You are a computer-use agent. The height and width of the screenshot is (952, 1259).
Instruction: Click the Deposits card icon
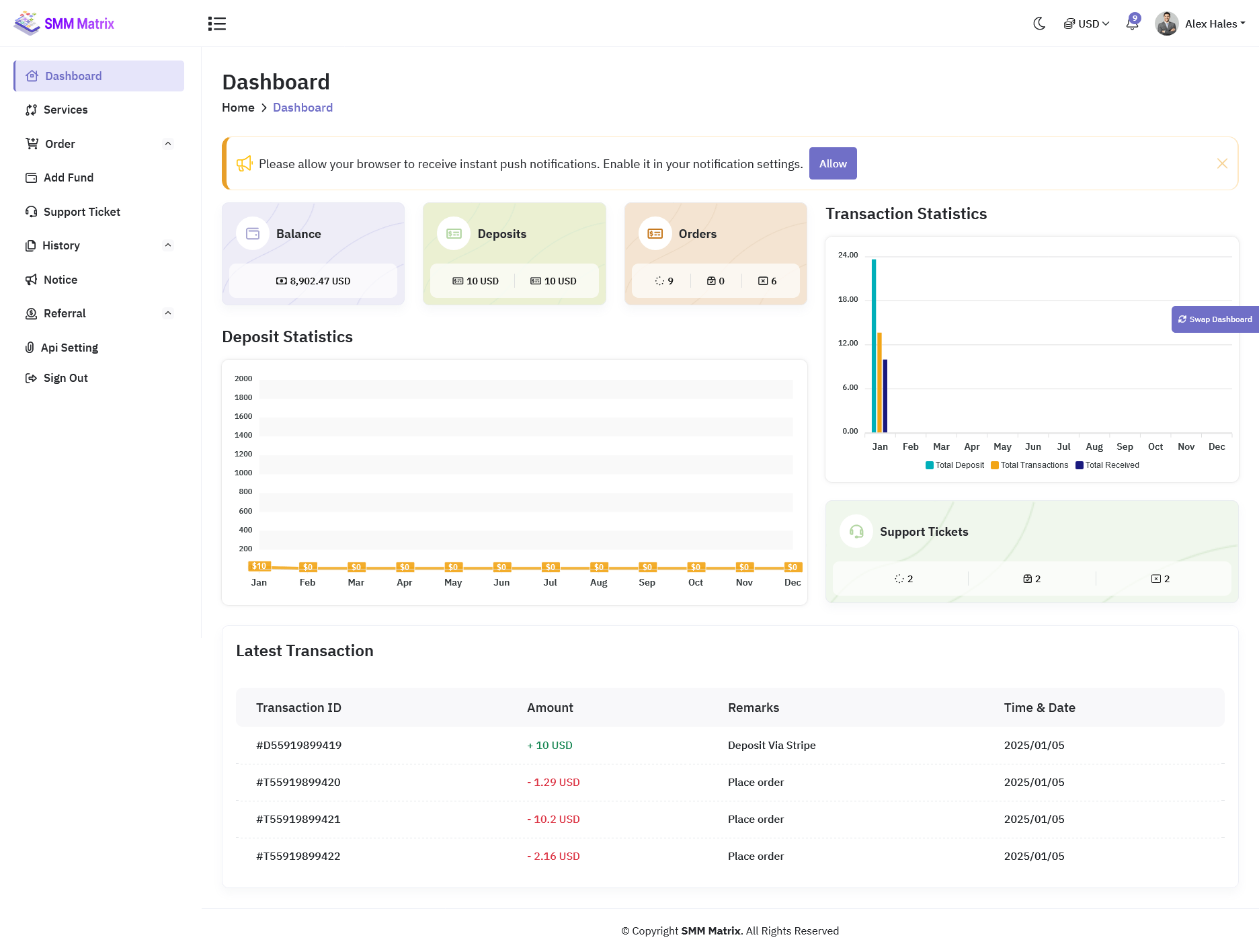(454, 234)
